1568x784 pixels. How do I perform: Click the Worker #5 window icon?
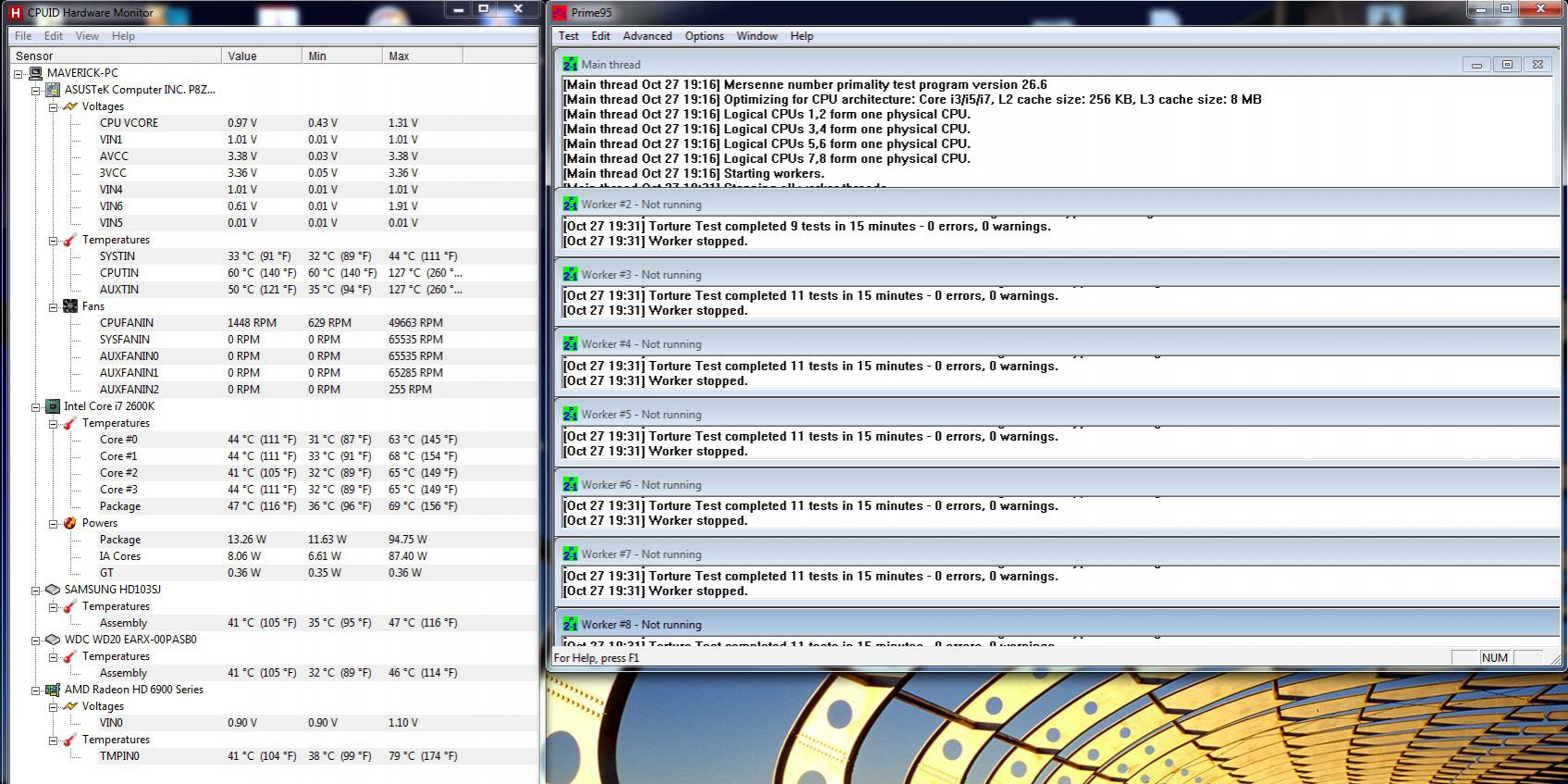click(x=570, y=414)
